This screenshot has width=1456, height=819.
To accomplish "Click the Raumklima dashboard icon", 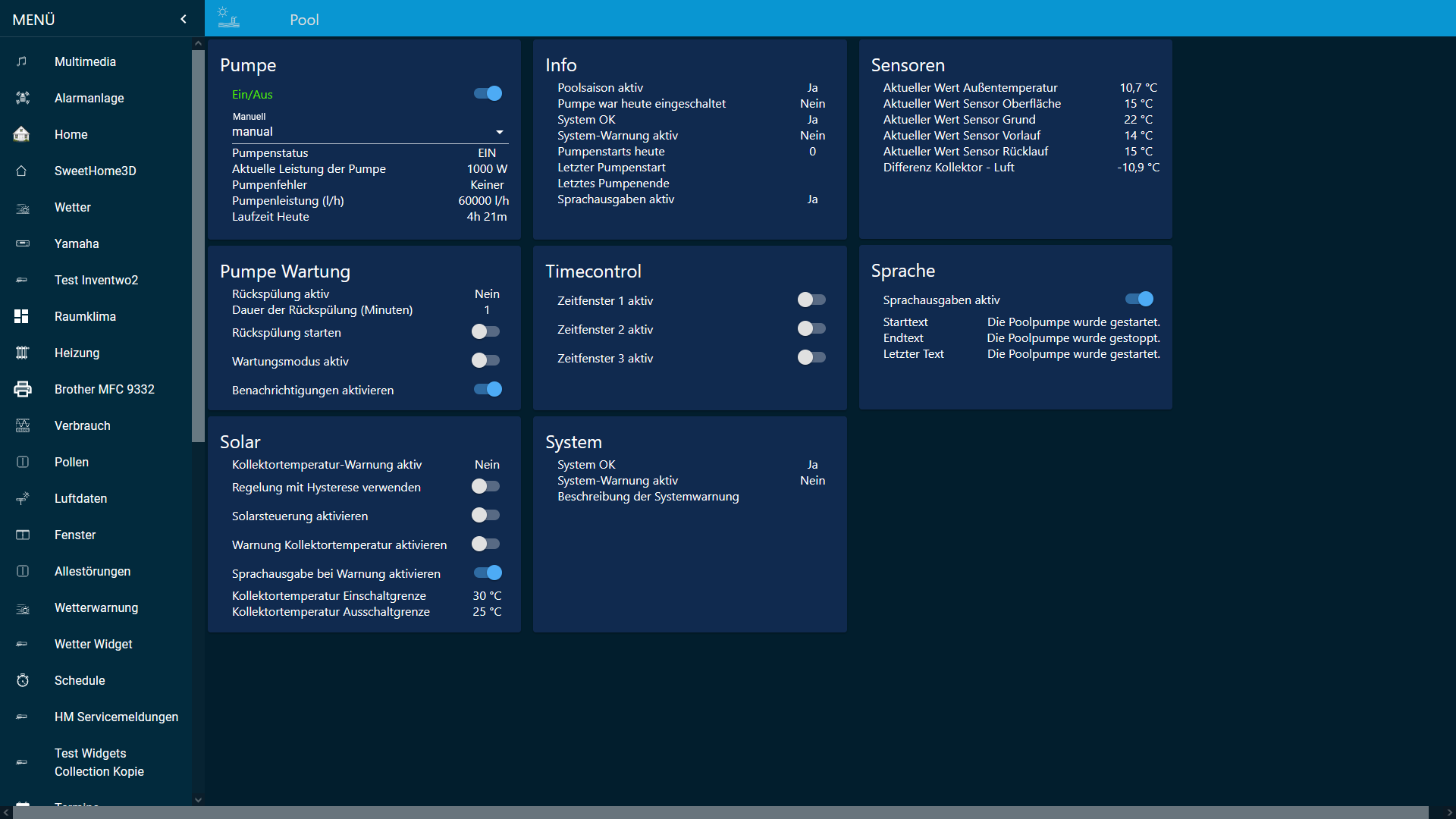I will [x=22, y=316].
